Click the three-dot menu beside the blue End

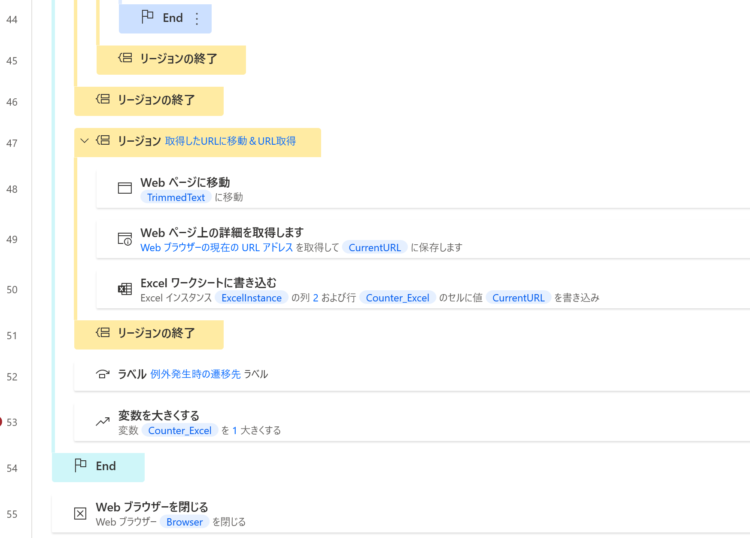pyautogui.click(x=197, y=19)
